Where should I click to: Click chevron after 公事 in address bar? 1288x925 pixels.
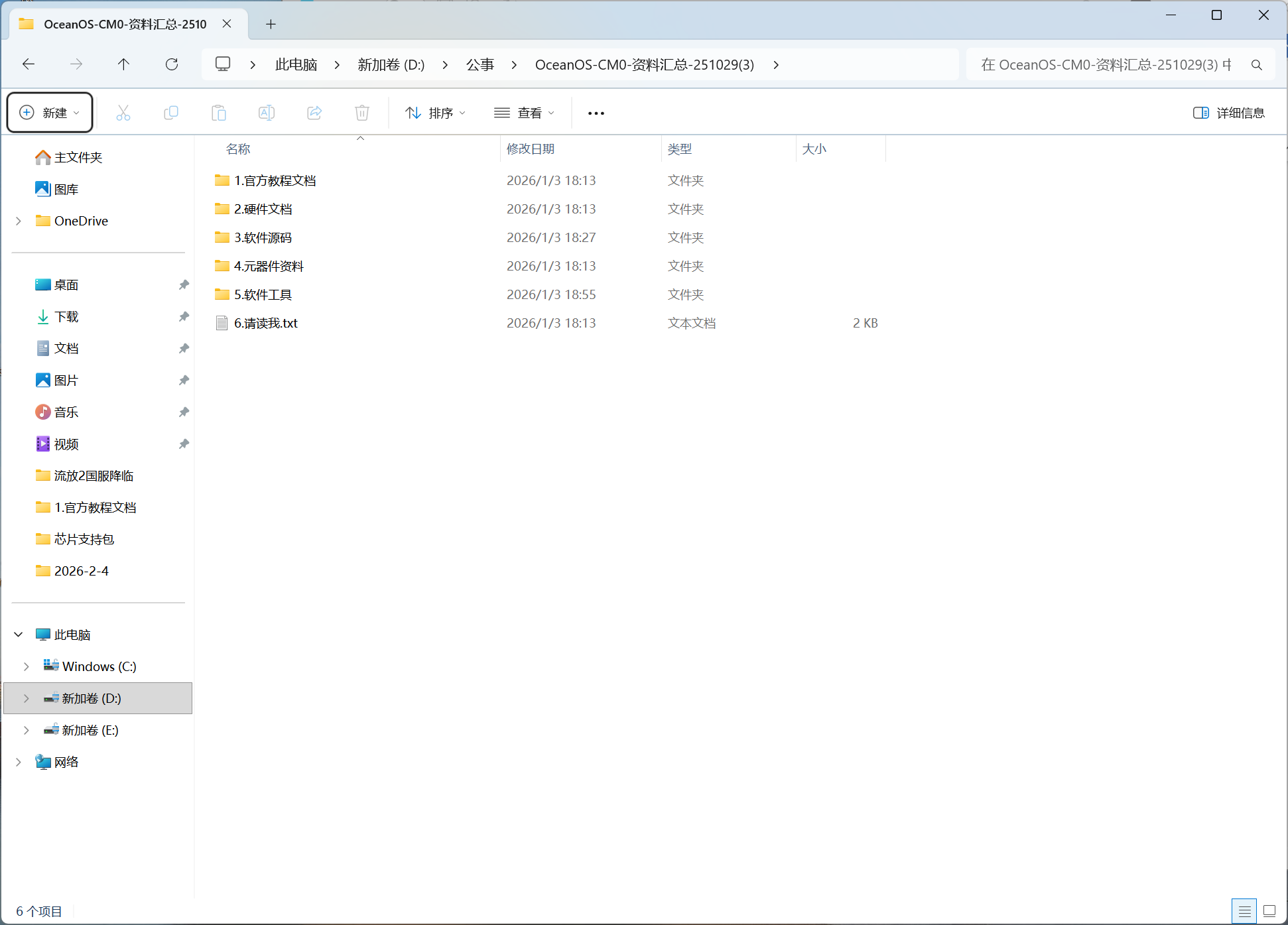pyautogui.click(x=514, y=64)
